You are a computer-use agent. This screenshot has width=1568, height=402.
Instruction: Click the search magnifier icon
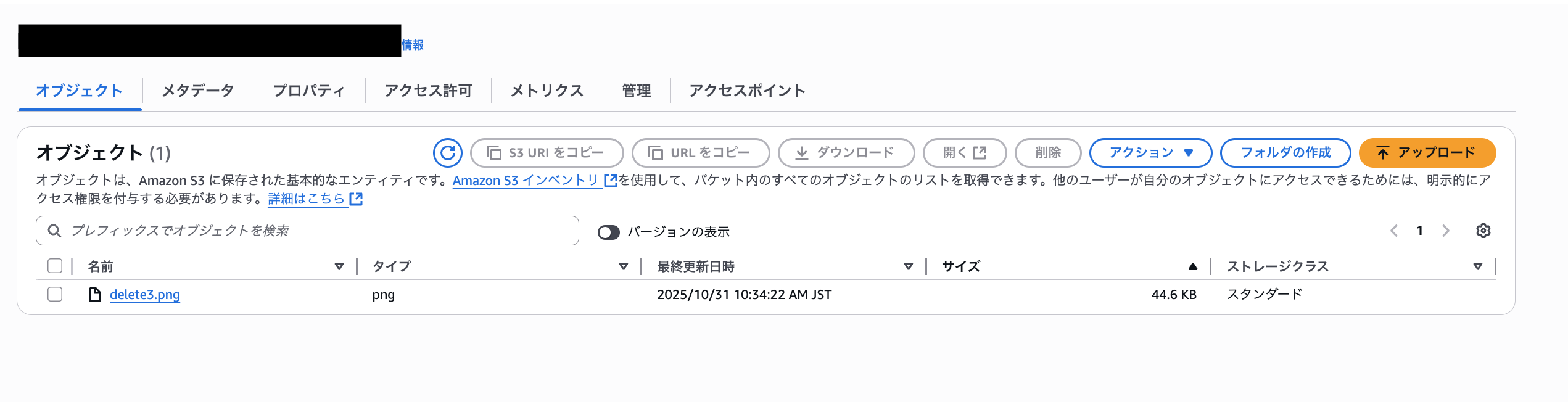(54, 231)
